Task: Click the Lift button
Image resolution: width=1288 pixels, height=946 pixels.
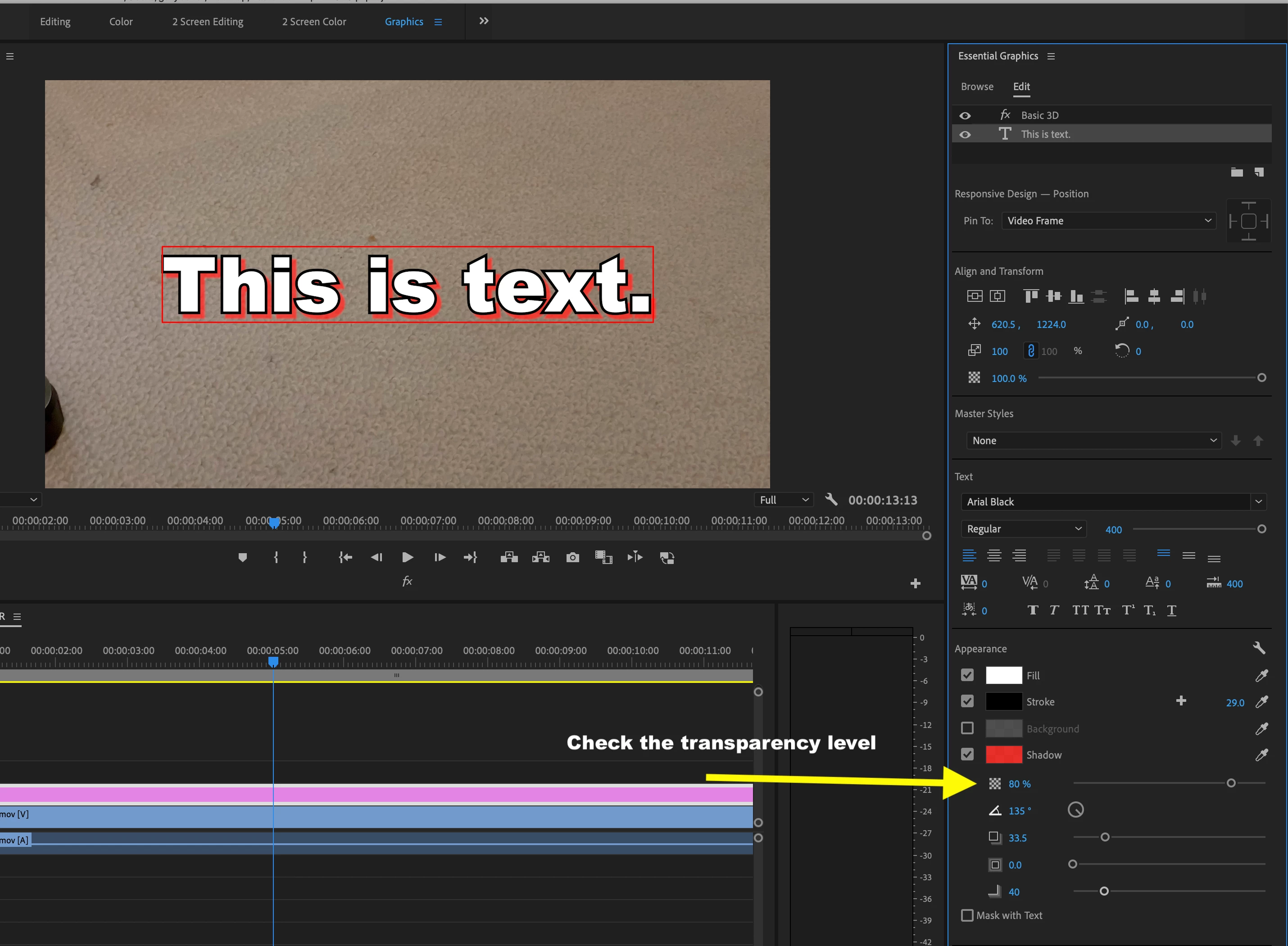Action: coord(509,557)
